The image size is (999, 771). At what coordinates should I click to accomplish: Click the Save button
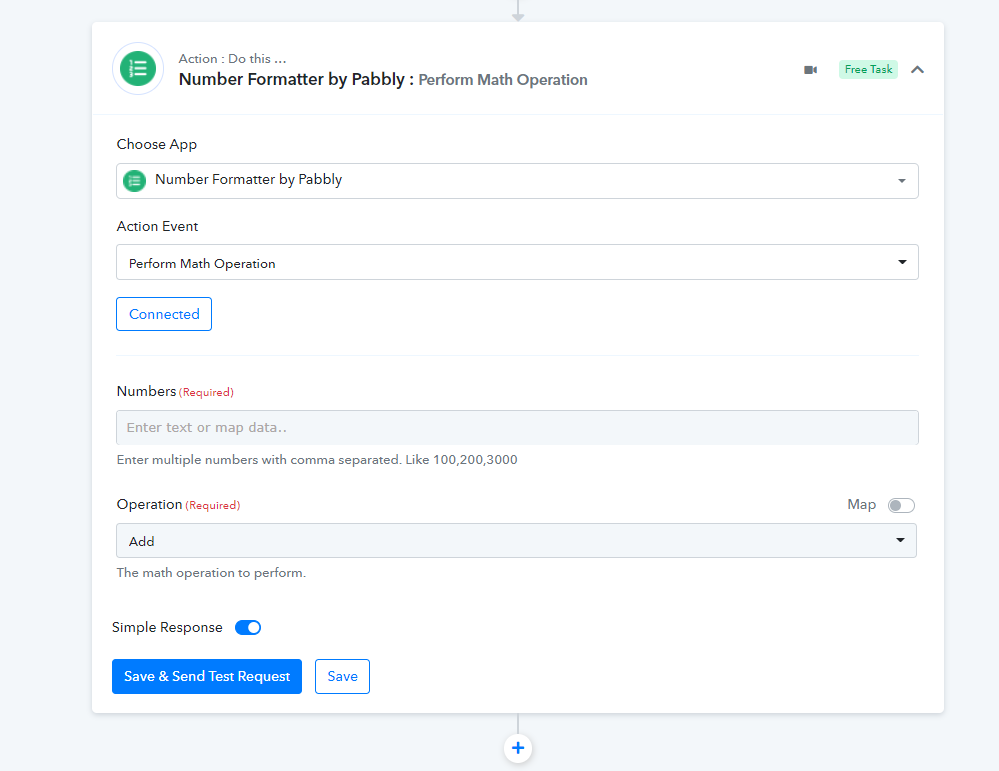pos(342,677)
